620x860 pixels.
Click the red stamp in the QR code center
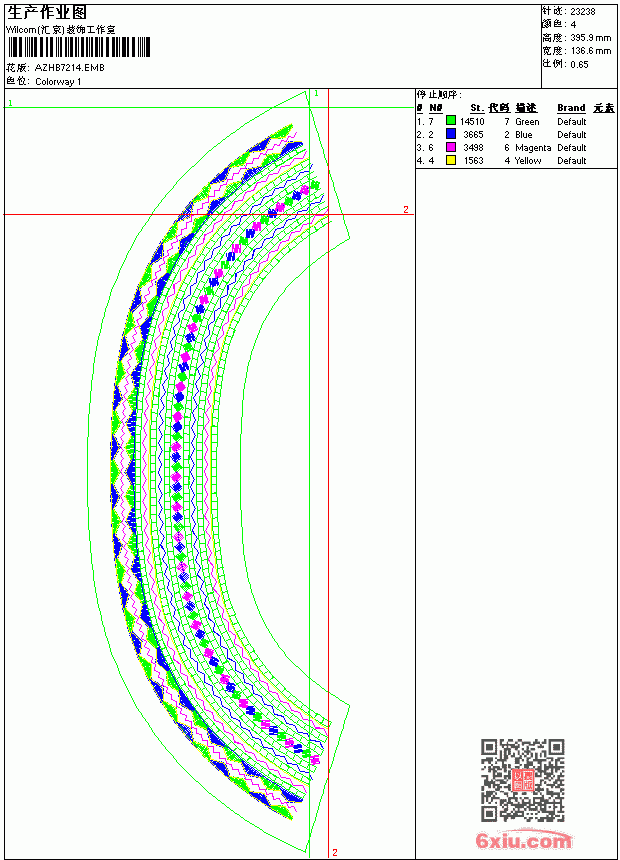click(x=523, y=780)
